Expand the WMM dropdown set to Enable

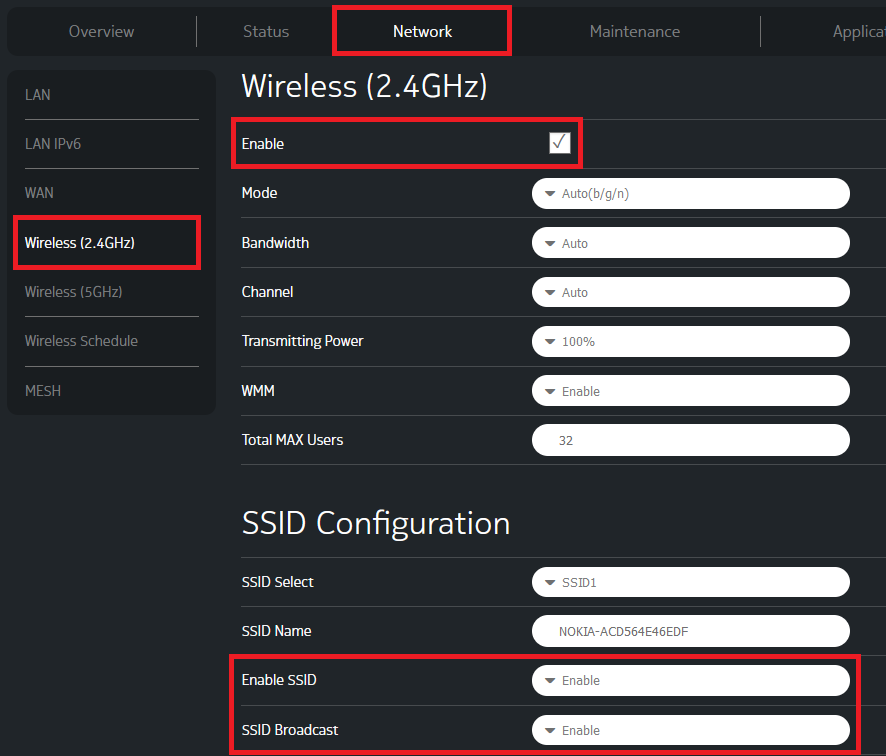pos(690,390)
